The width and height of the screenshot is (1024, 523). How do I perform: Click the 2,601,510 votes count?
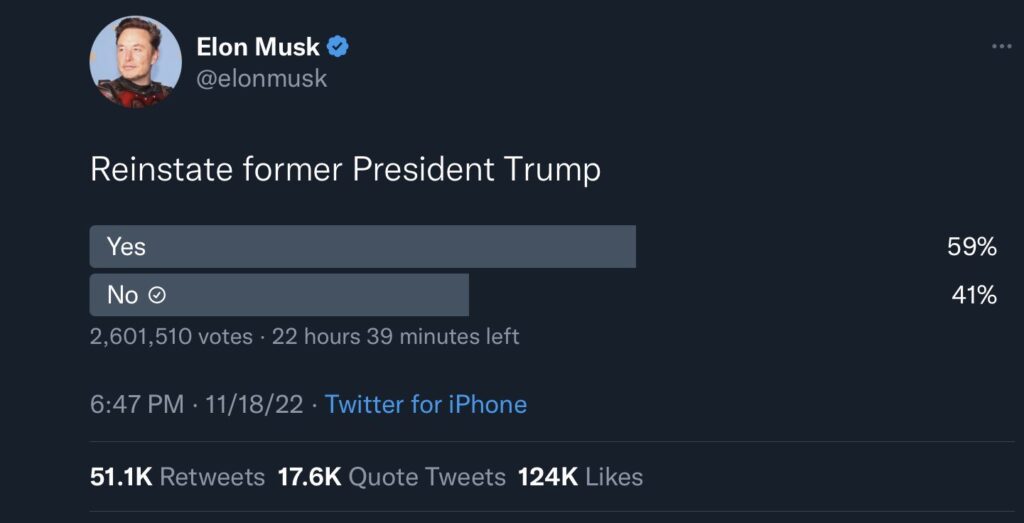click(171, 337)
